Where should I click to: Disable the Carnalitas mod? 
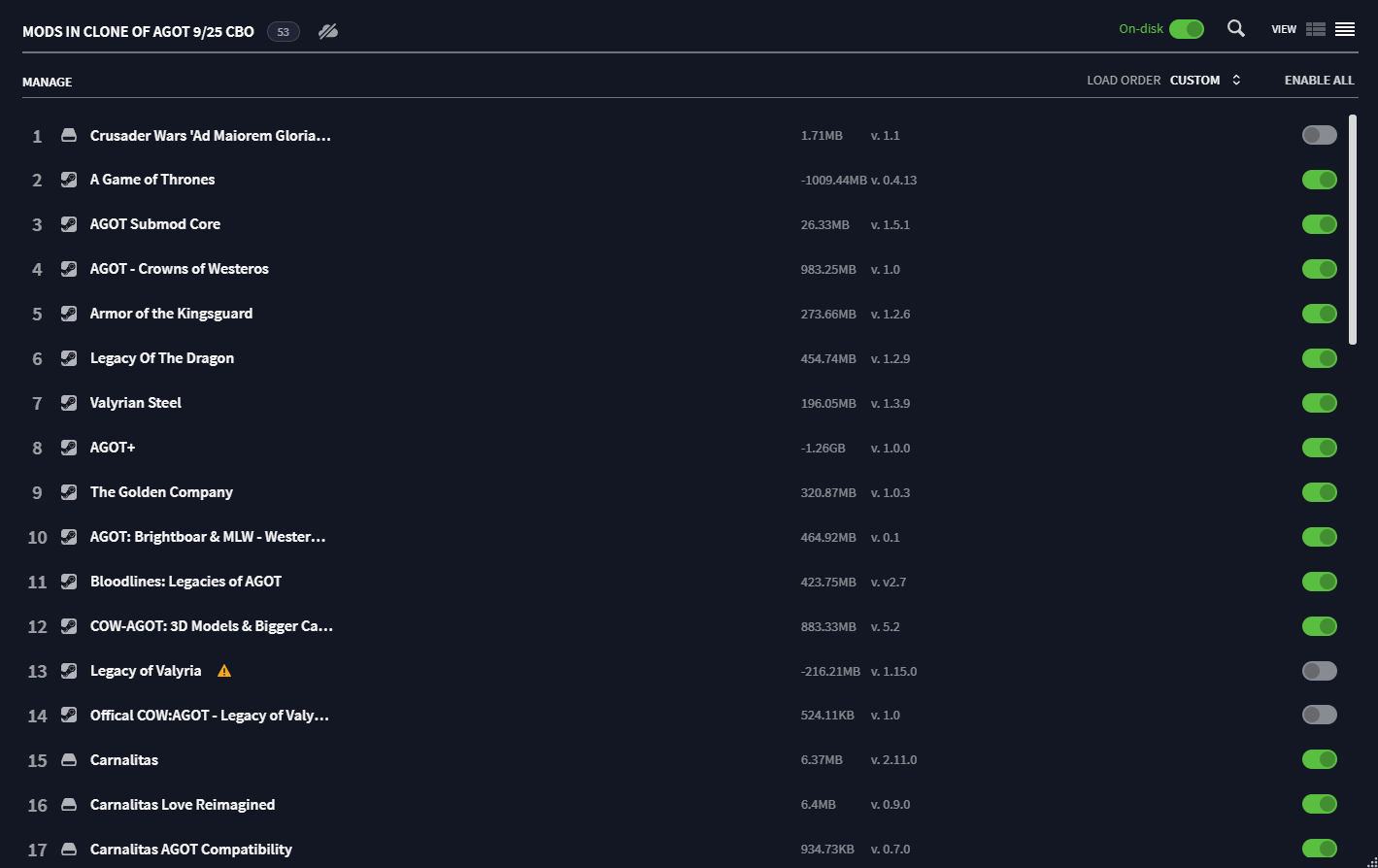click(x=1320, y=760)
